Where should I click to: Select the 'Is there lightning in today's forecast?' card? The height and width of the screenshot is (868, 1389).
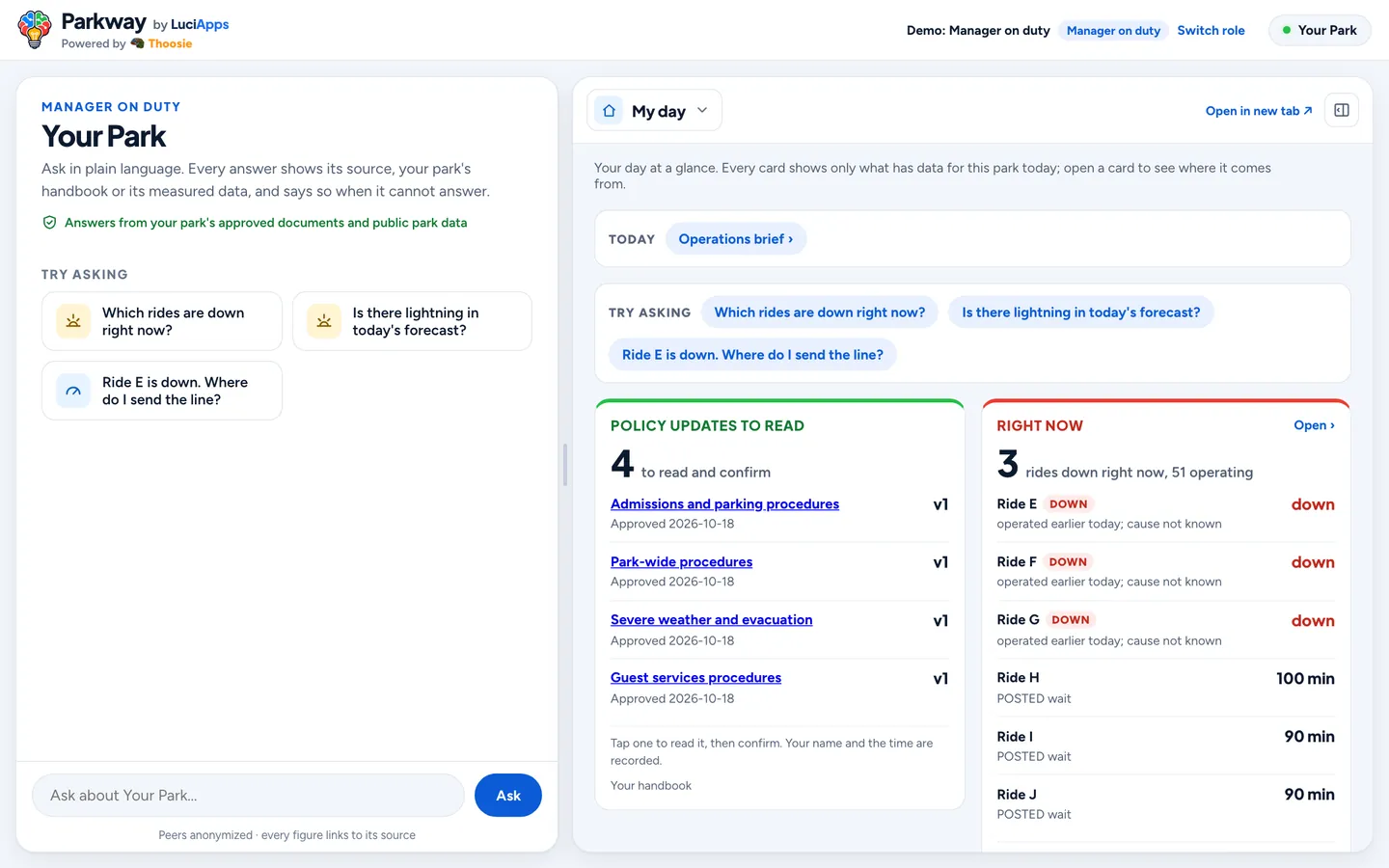[412, 321]
